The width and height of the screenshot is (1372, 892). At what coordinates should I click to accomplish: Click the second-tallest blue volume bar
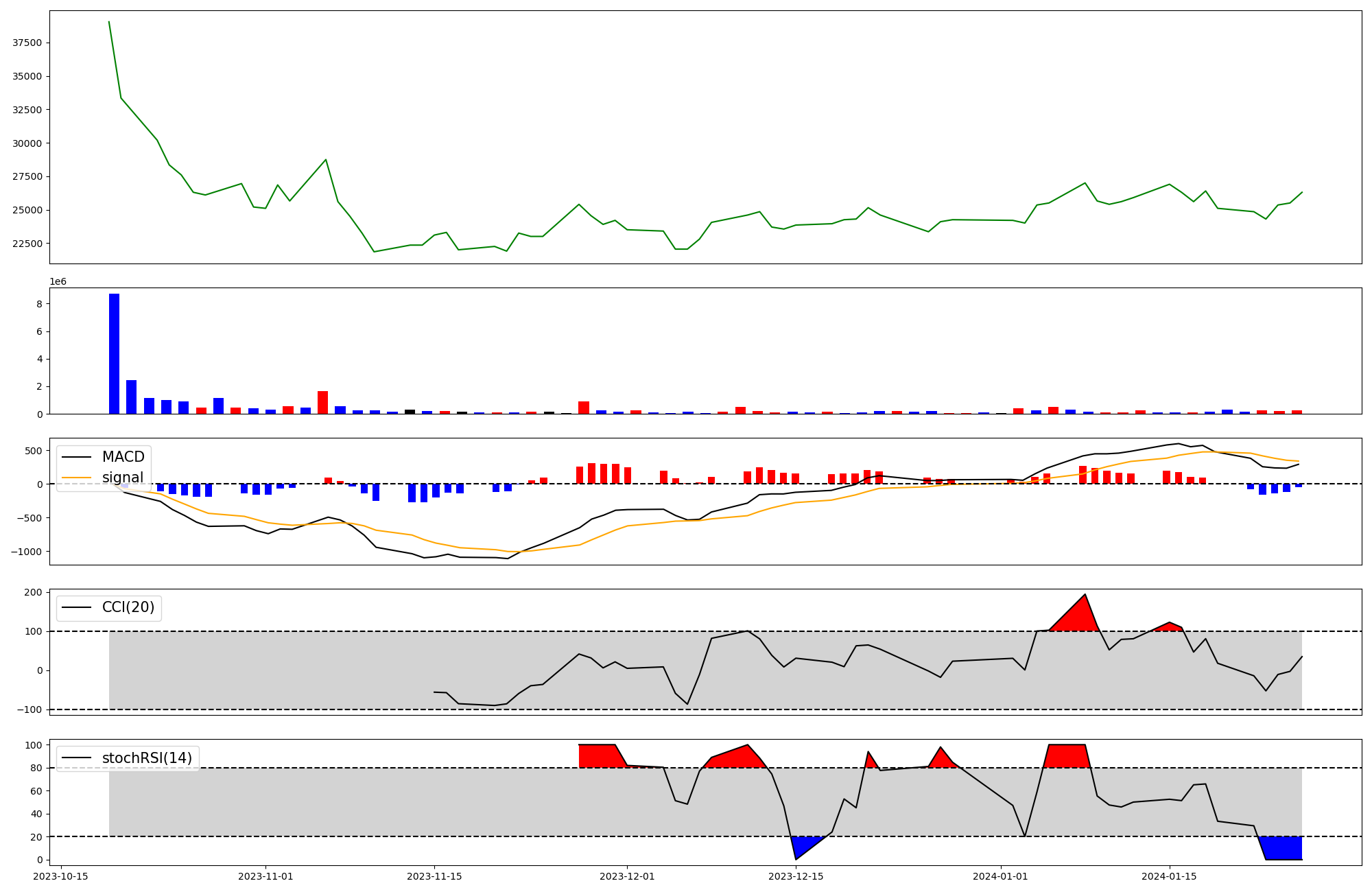[x=131, y=397]
